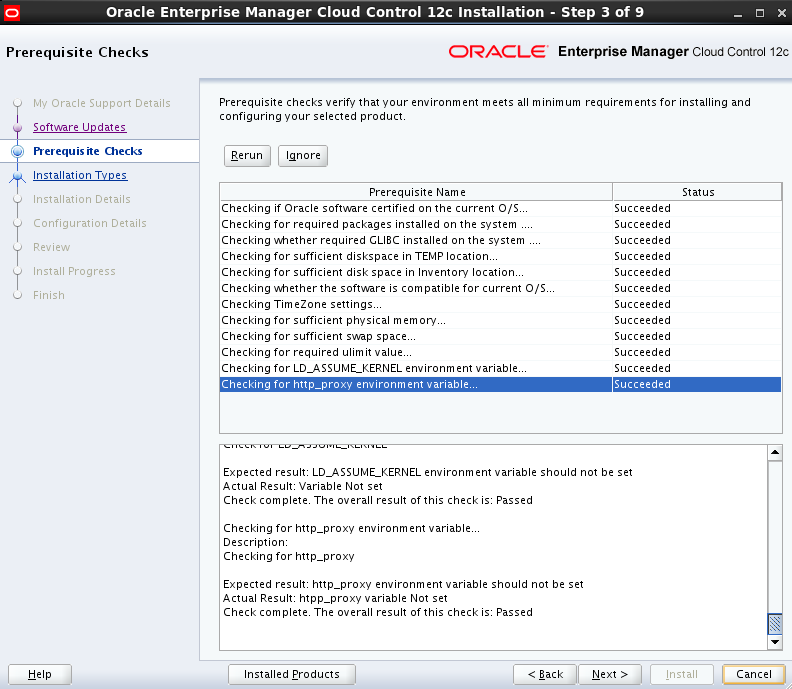Proceed with the Next button
The height and width of the screenshot is (689, 792).
point(610,674)
